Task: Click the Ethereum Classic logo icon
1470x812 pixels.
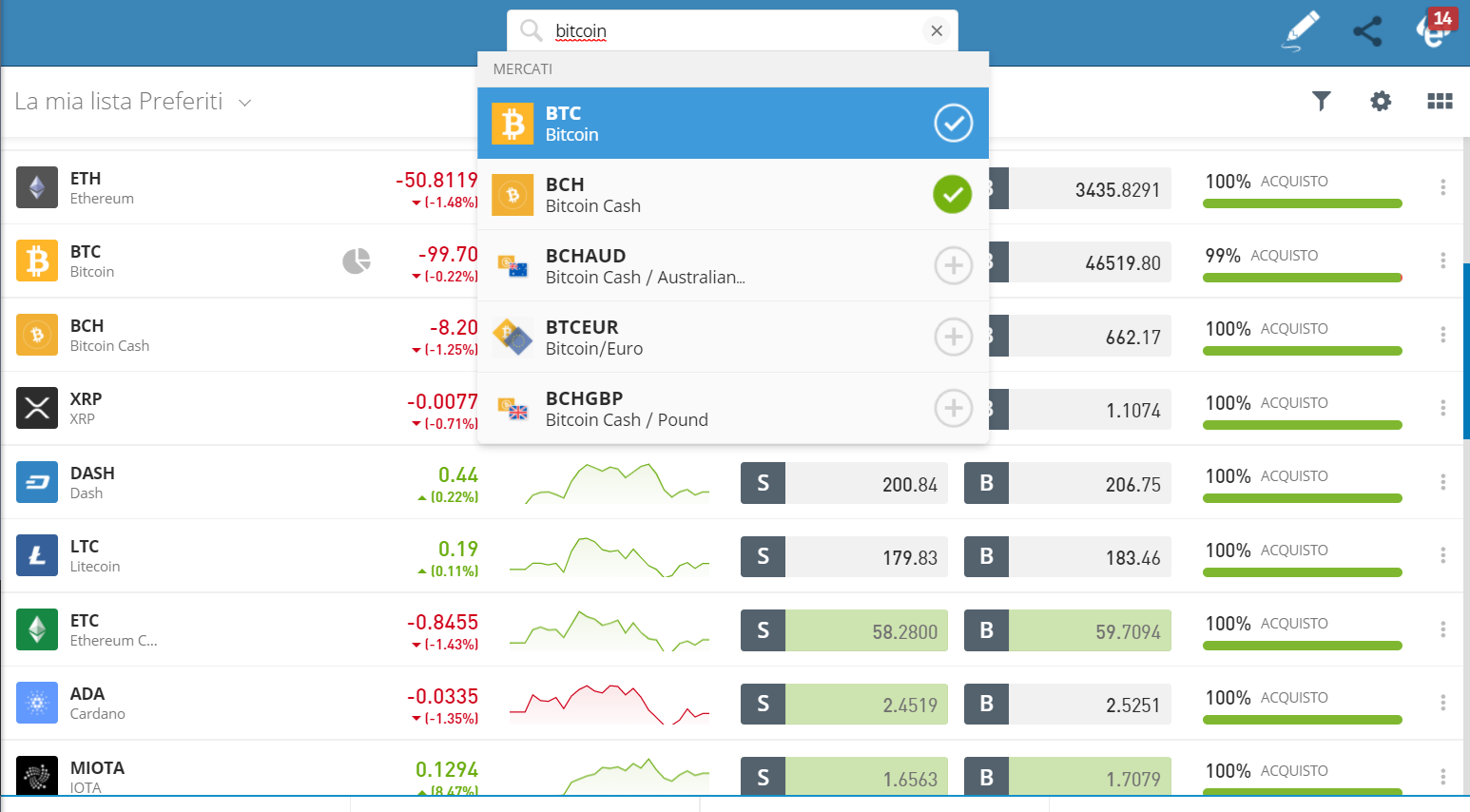Action: point(37,629)
